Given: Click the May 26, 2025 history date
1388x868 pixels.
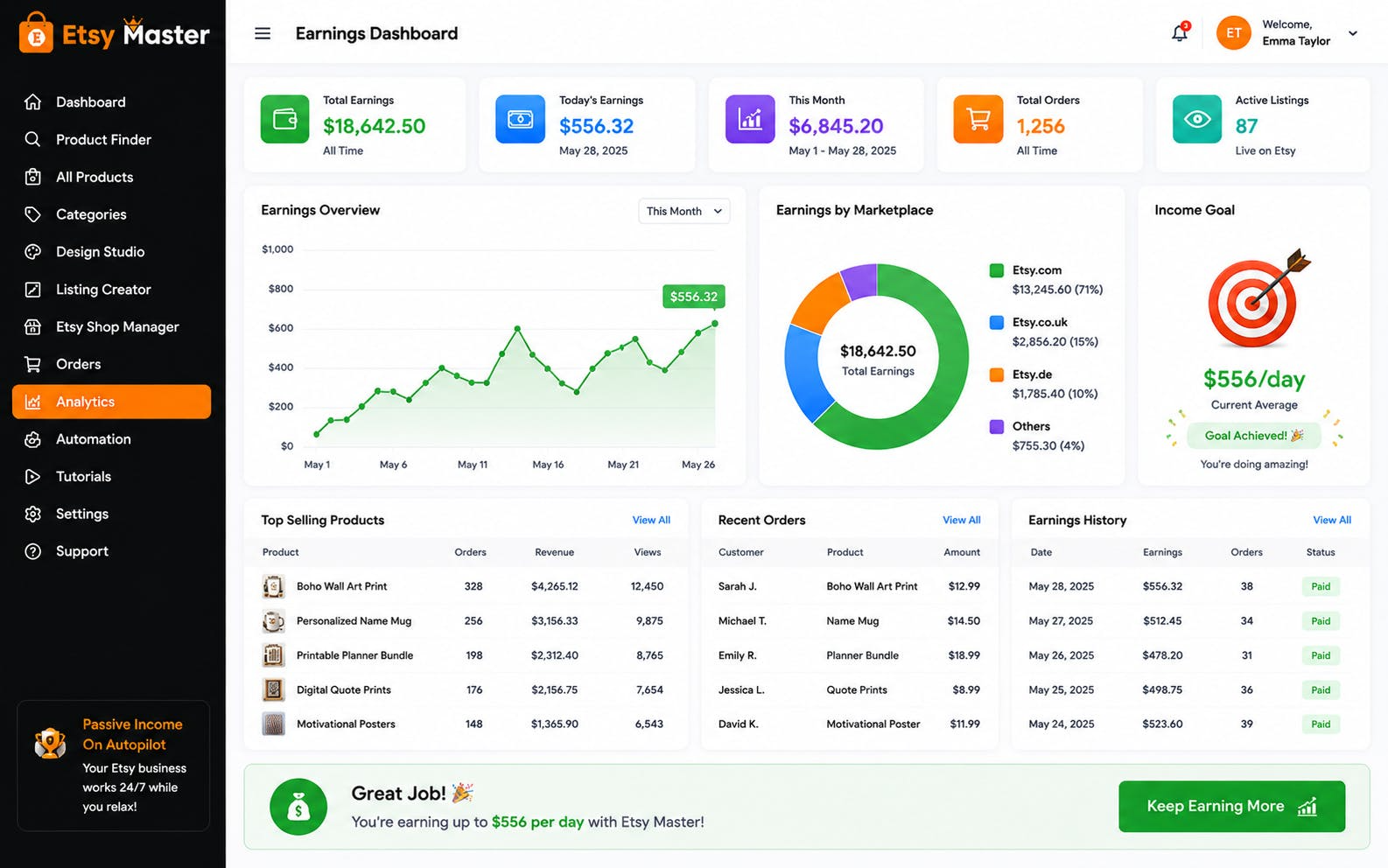Looking at the screenshot, I should pyautogui.click(x=1061, y=655).
